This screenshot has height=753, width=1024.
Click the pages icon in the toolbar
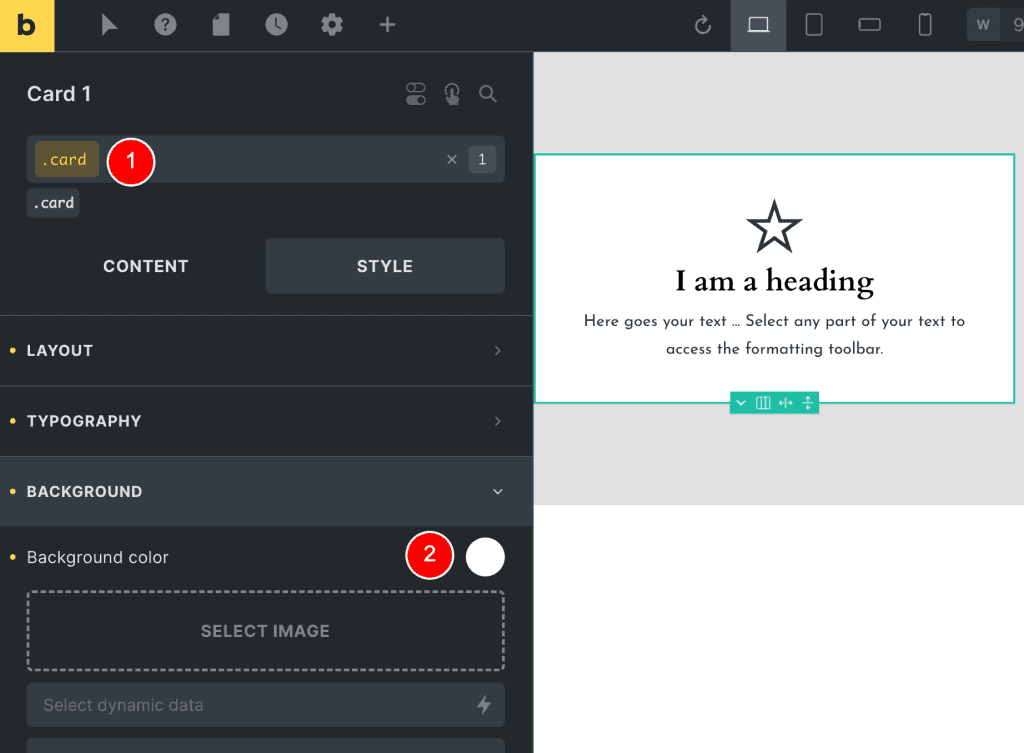click(220, 25)
